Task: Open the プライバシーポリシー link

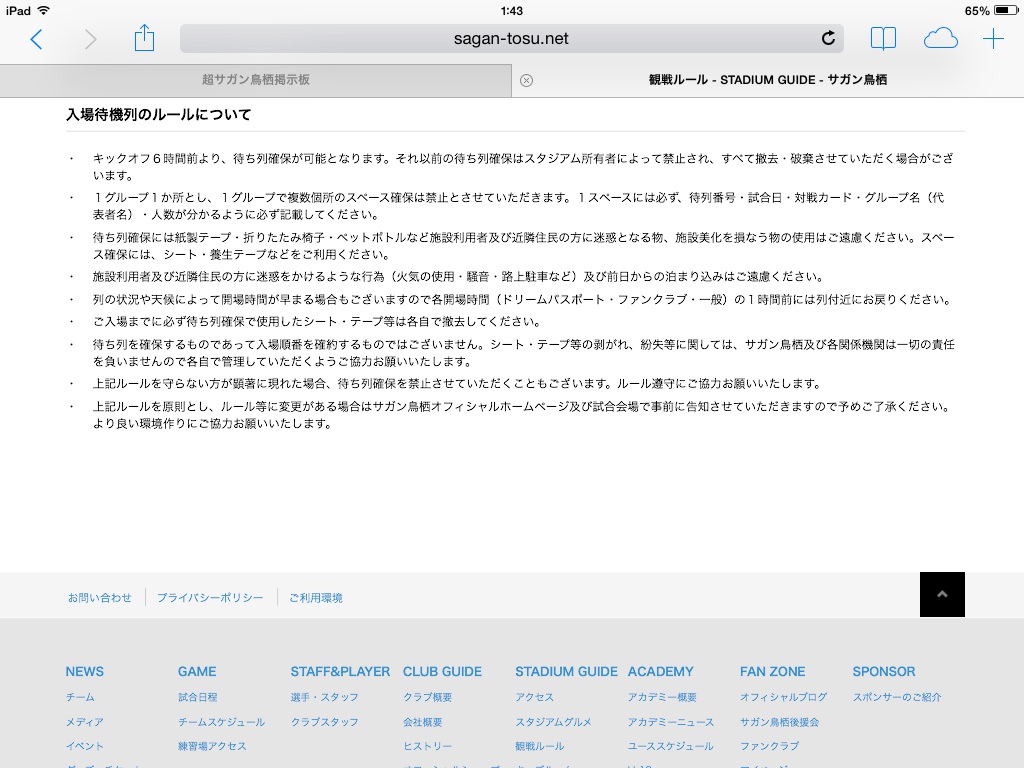Action: (210, 597)
